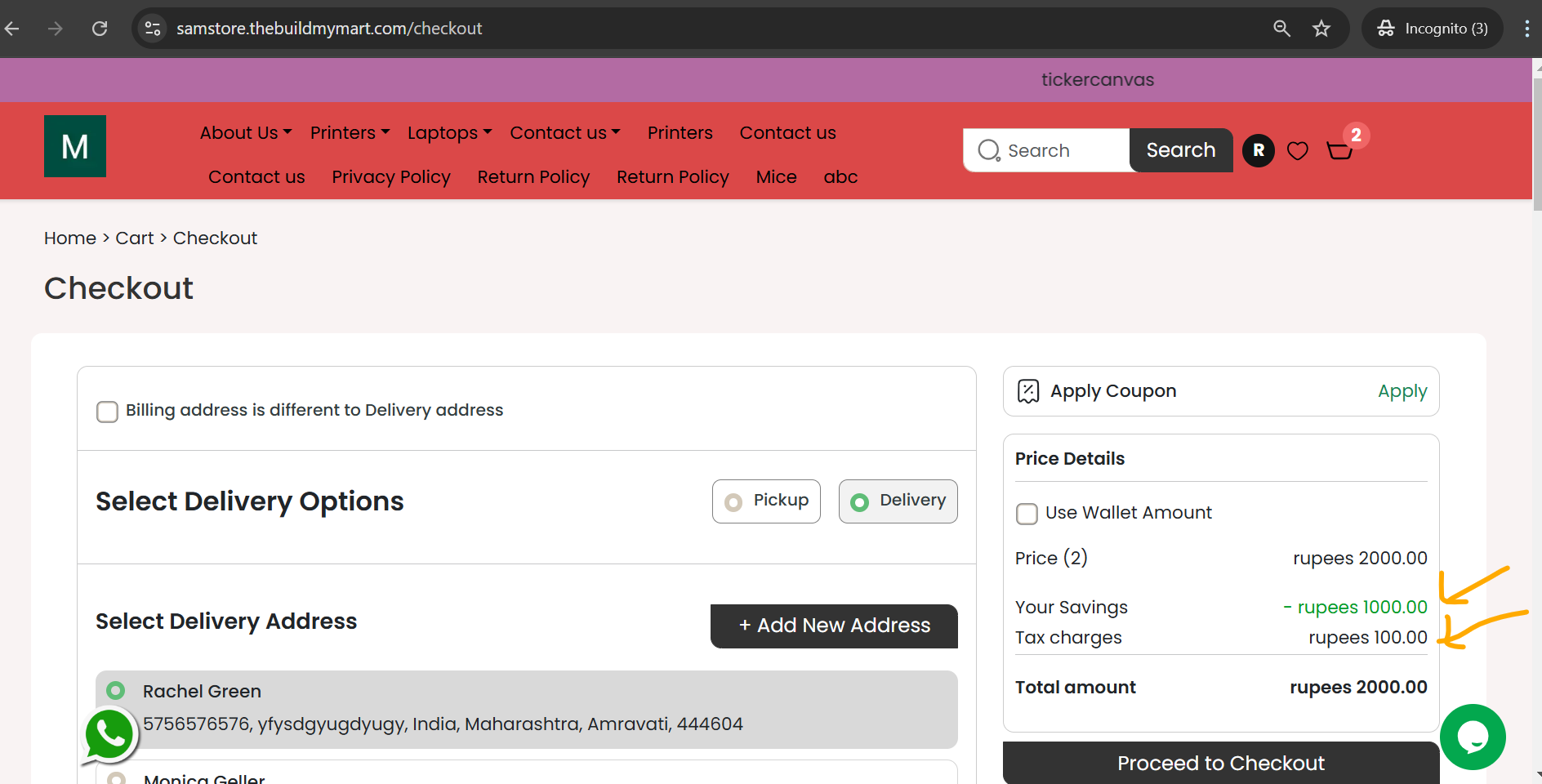
Task: Bookmark this page with the star icon
Action: tap(1321, 29)
